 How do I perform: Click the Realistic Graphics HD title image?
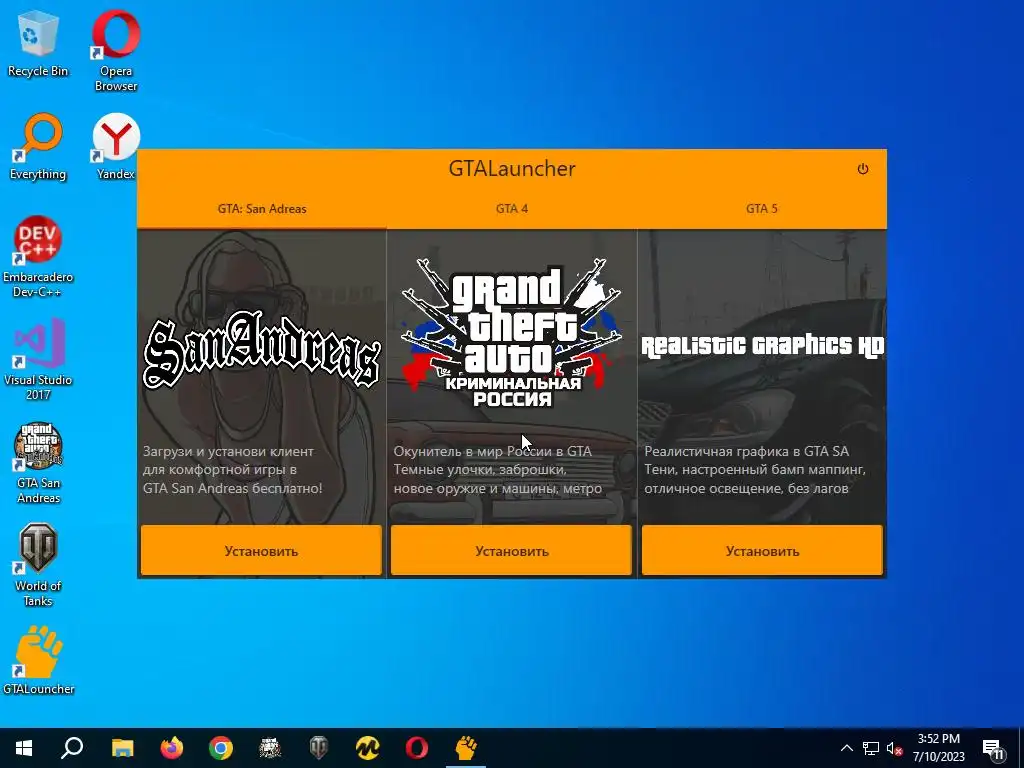pyautogui.click(x=762, y=345)
